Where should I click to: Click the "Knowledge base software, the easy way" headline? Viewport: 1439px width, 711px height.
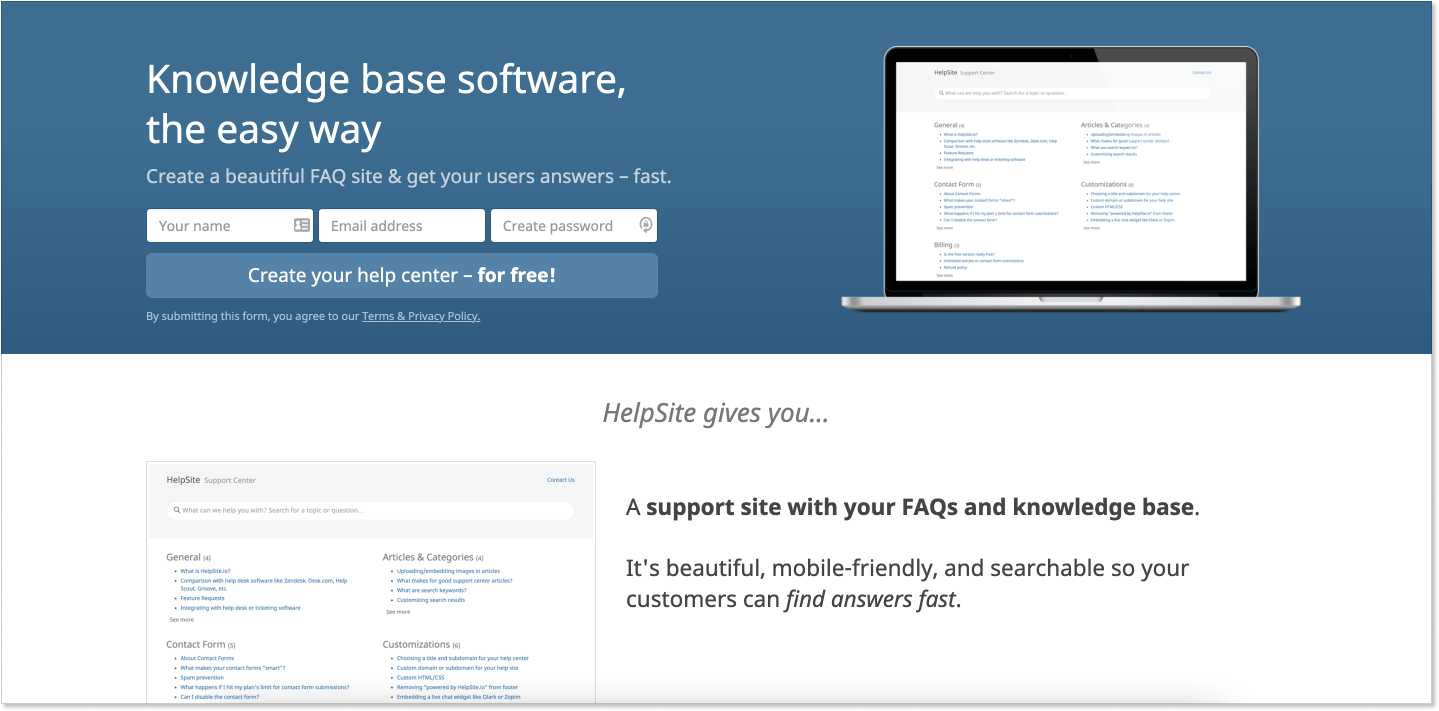pos(386,104)
